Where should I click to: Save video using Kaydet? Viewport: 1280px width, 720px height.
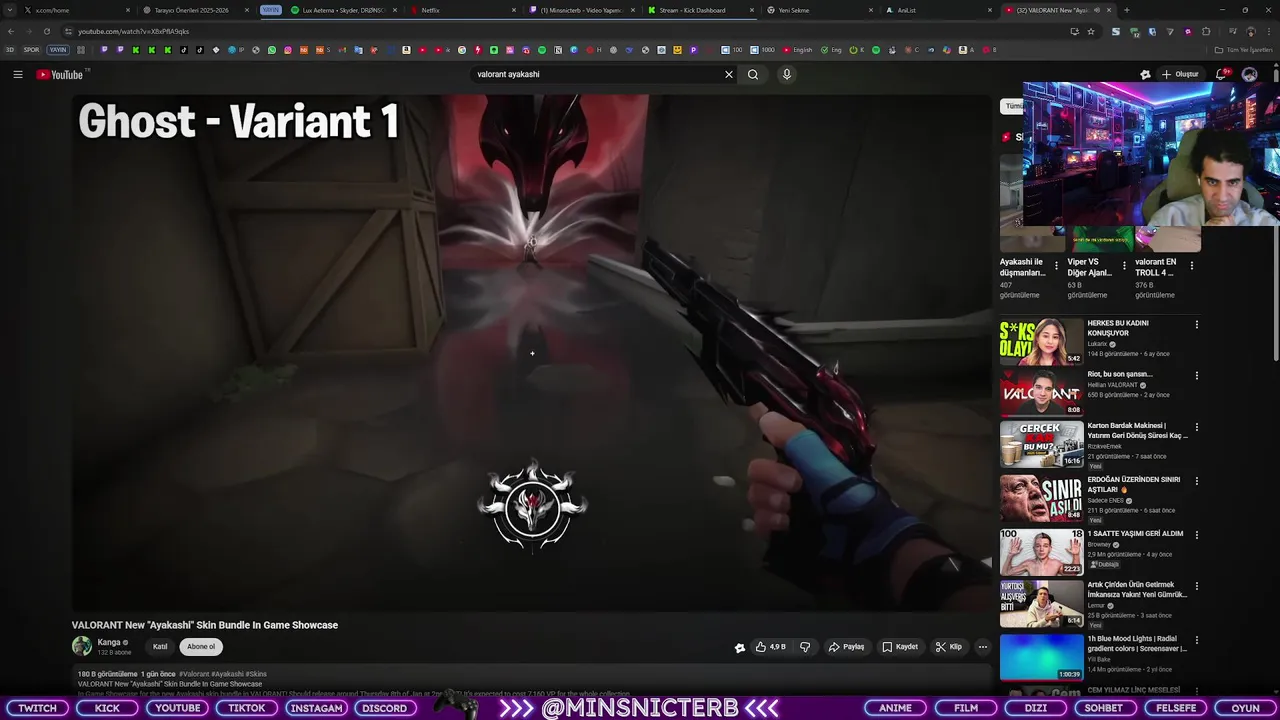click(x=900, y=647)
